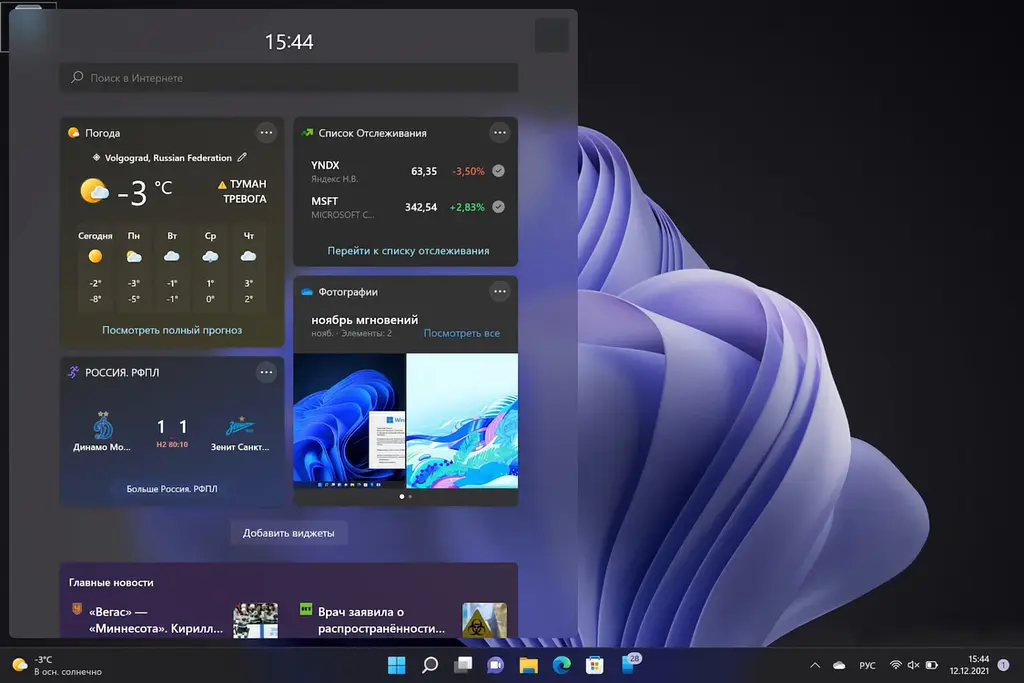This screenshot has height=683, width=1024.
Task: Focus the Поиск в Интернете search field
Action: coord(289,78)
